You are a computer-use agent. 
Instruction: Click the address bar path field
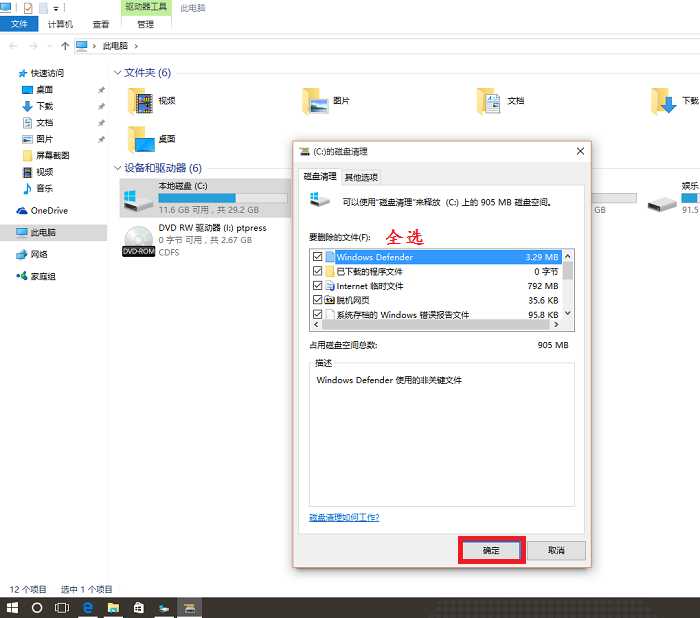(x=387, y=46)
